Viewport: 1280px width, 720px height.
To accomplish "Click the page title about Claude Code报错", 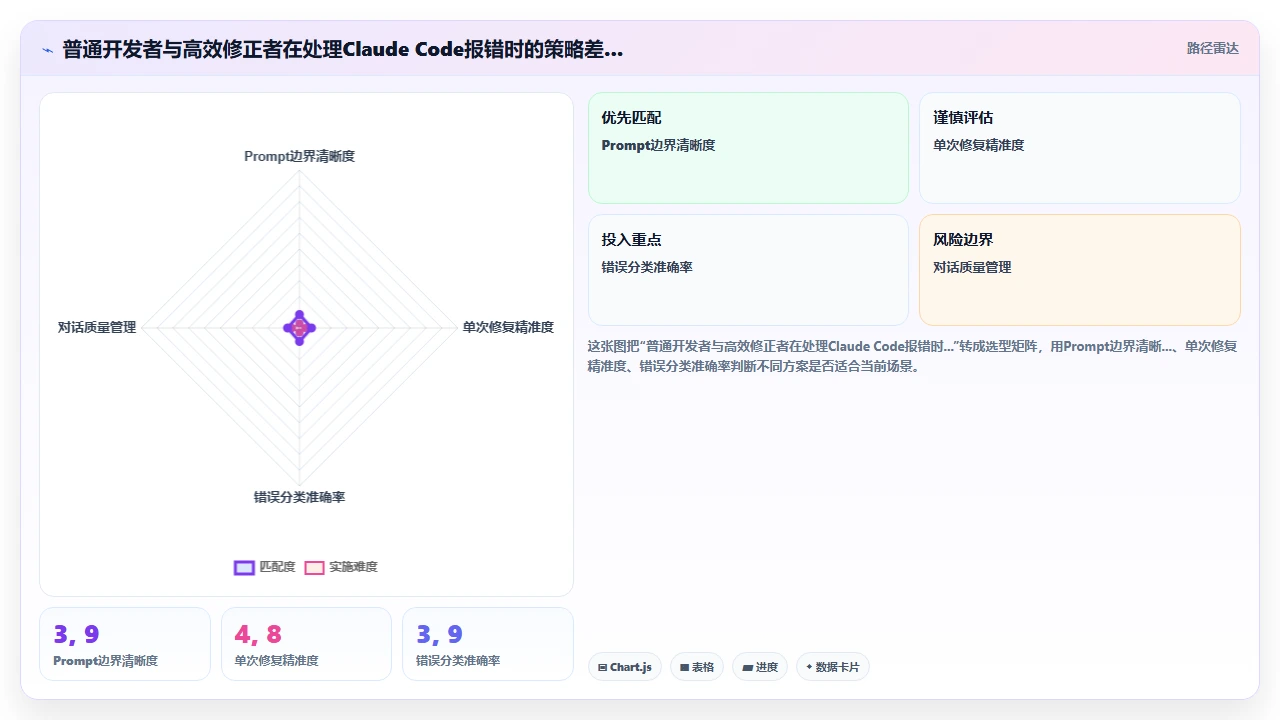I will [343, 49].
